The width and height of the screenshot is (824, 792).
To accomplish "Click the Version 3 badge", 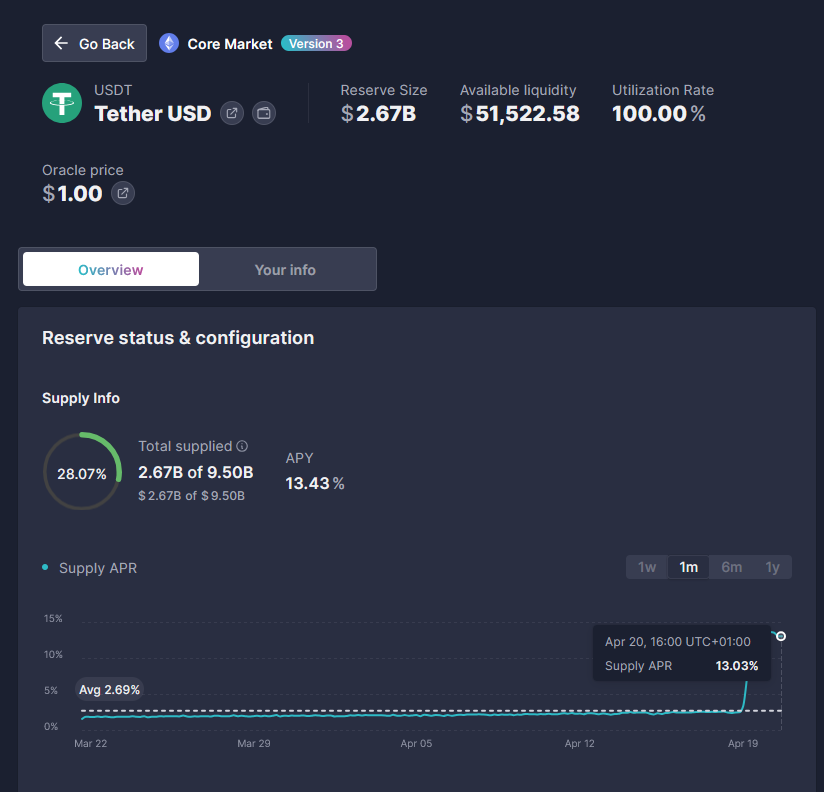I will tap(316, 44).
